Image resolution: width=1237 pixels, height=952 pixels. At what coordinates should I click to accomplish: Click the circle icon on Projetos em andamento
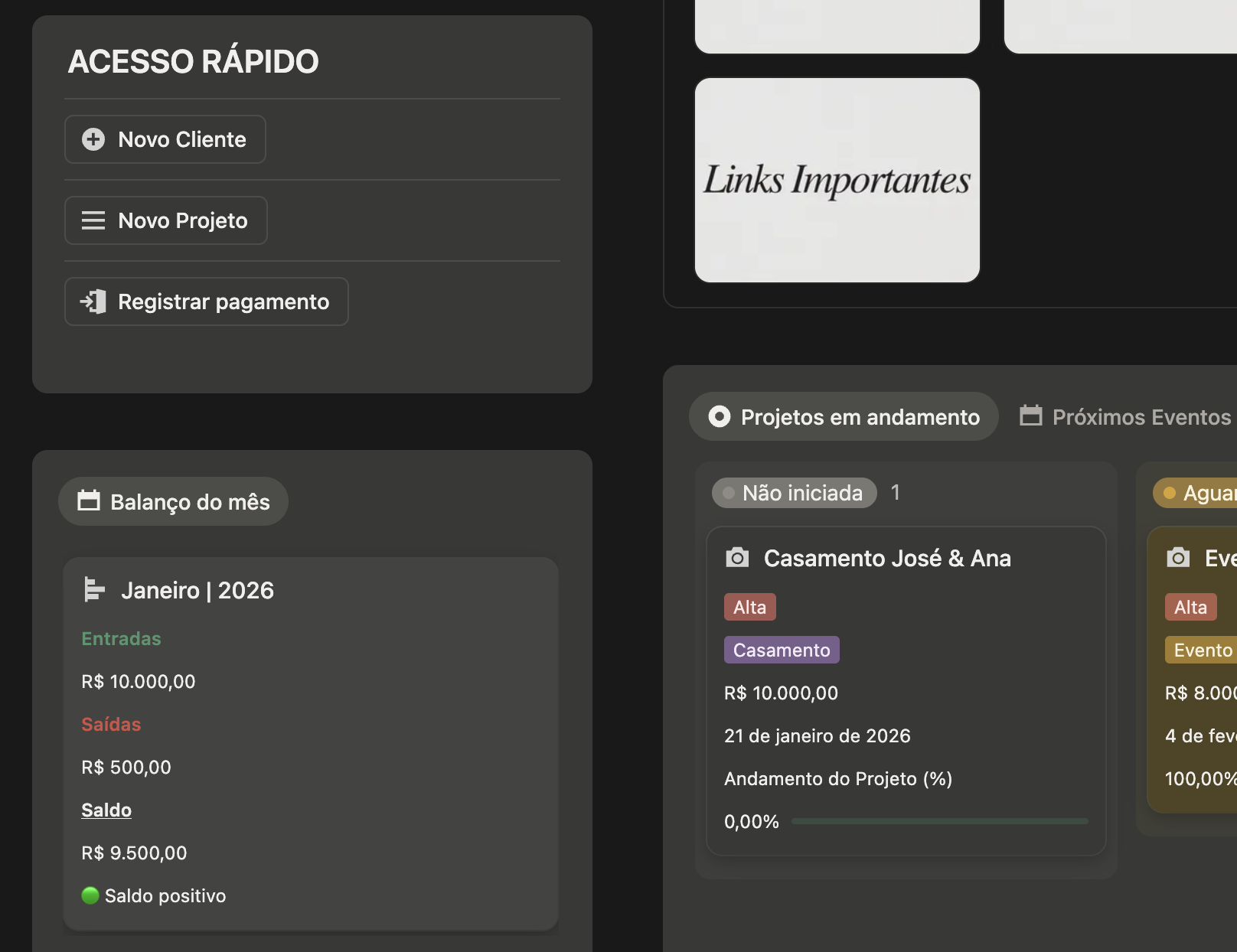click(x=720, y=416)
